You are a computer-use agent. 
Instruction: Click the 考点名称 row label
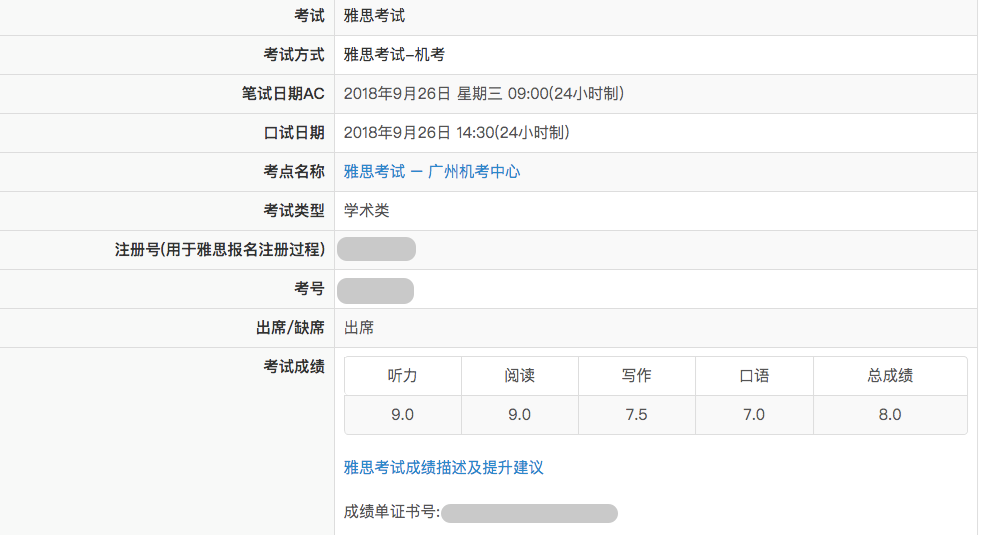pos(293,172)
